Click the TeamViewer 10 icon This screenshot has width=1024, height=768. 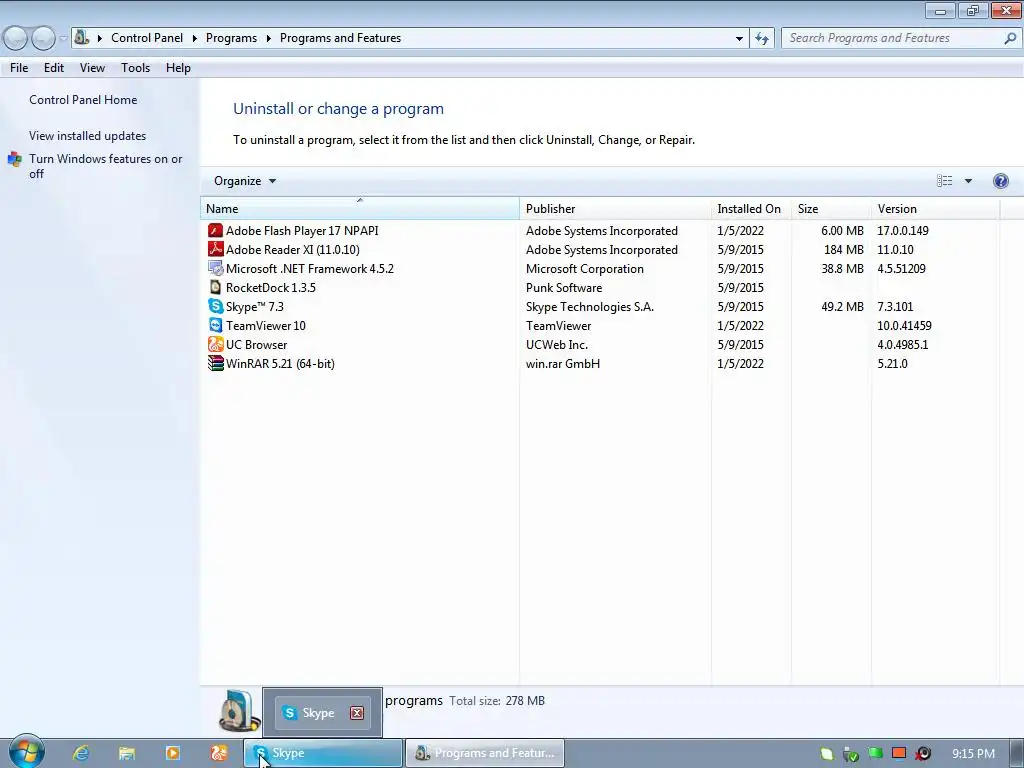pyautogui.click(x=215, y=325)
